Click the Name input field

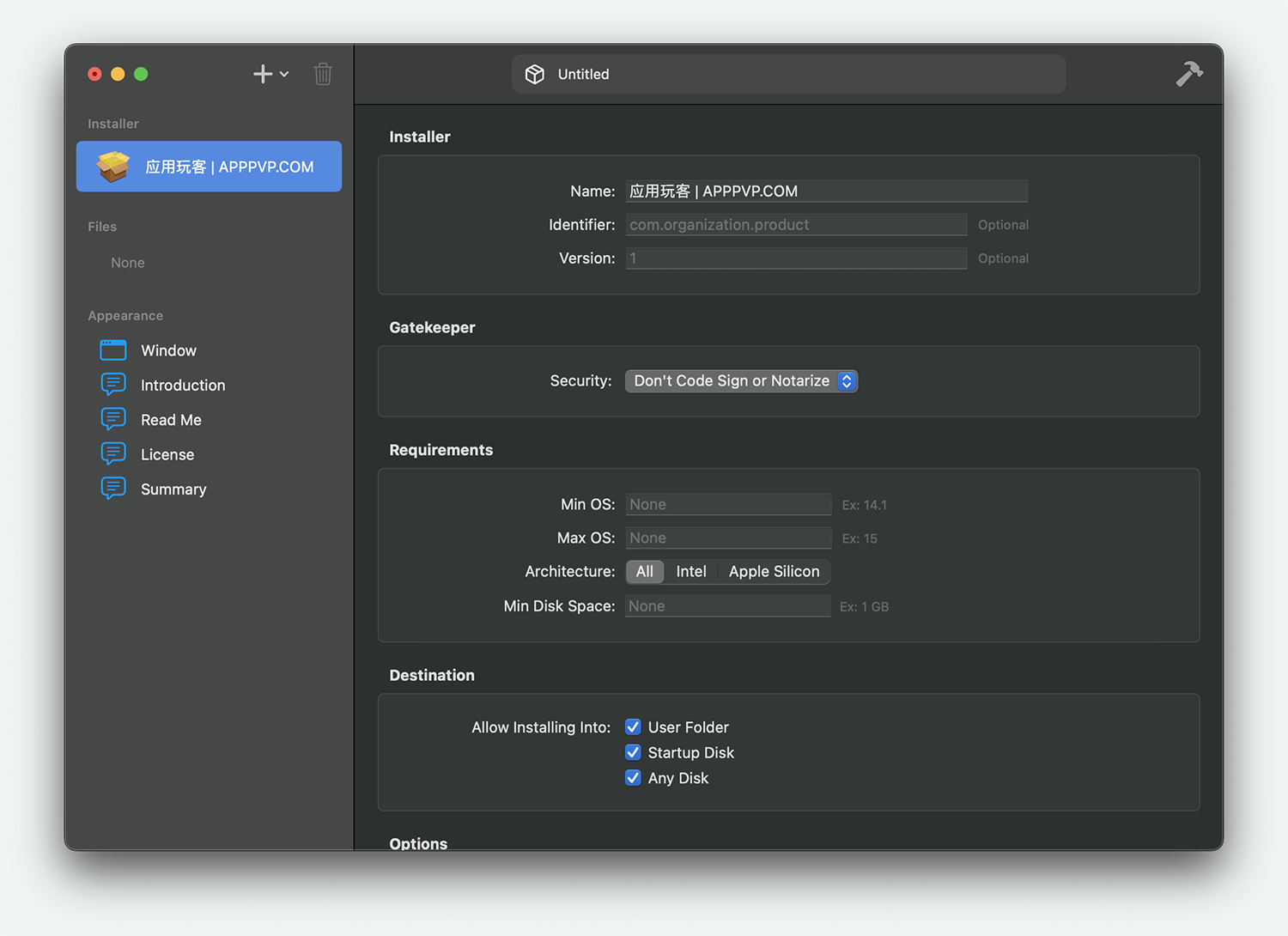click(826, 191)
